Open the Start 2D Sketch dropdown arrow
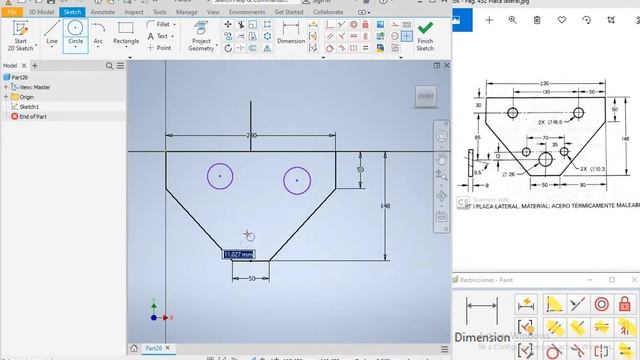640x360 pixels. [36, 45]
